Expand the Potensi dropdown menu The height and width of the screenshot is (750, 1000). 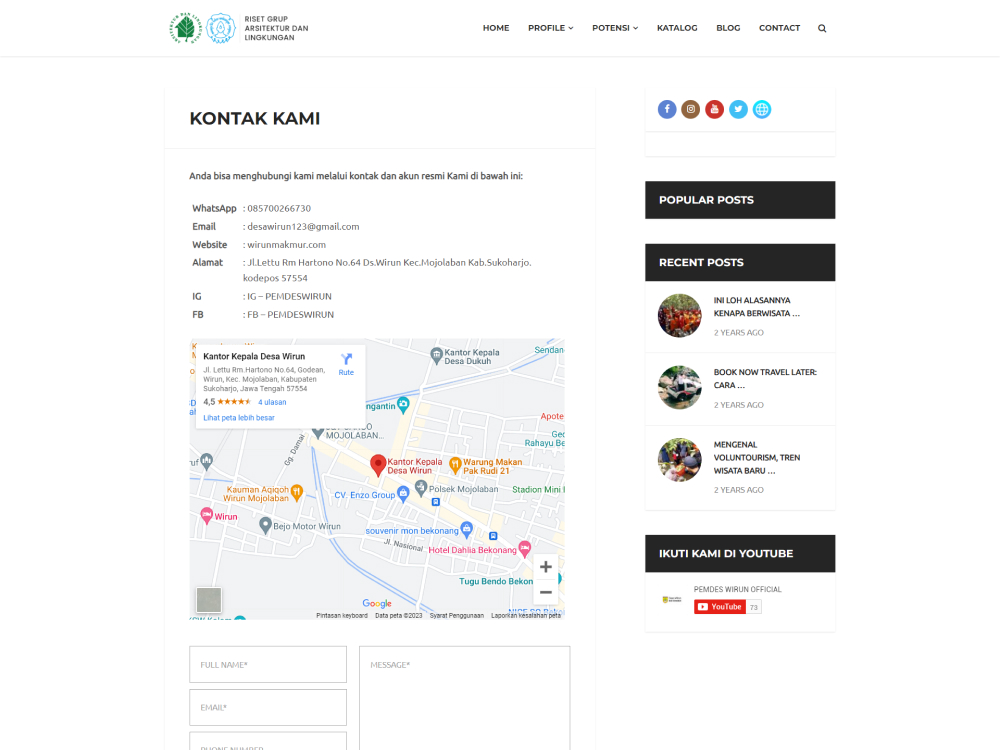[615, 28]
